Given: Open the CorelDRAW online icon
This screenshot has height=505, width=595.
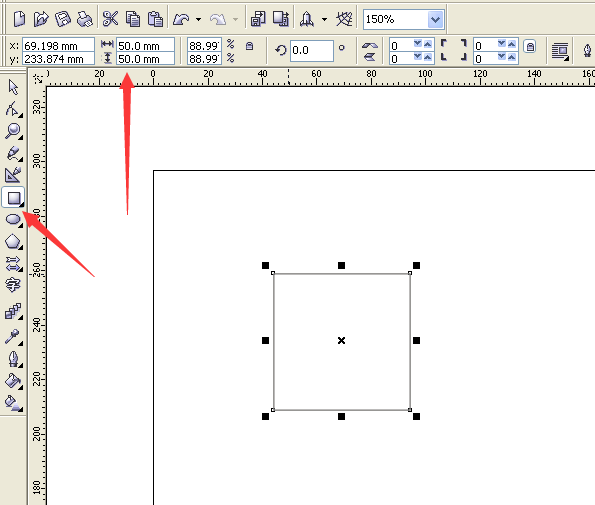Looking at the screenshot, I should point(344,19).
